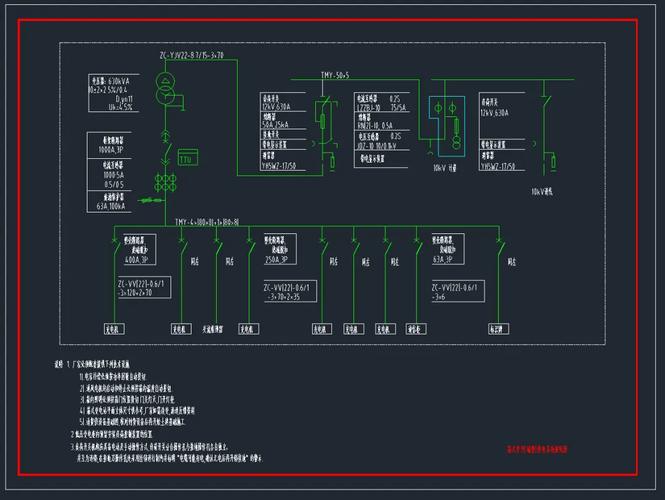Select the 1000A 3P breaker specification box
665x500 pixels.
[108, 146]
